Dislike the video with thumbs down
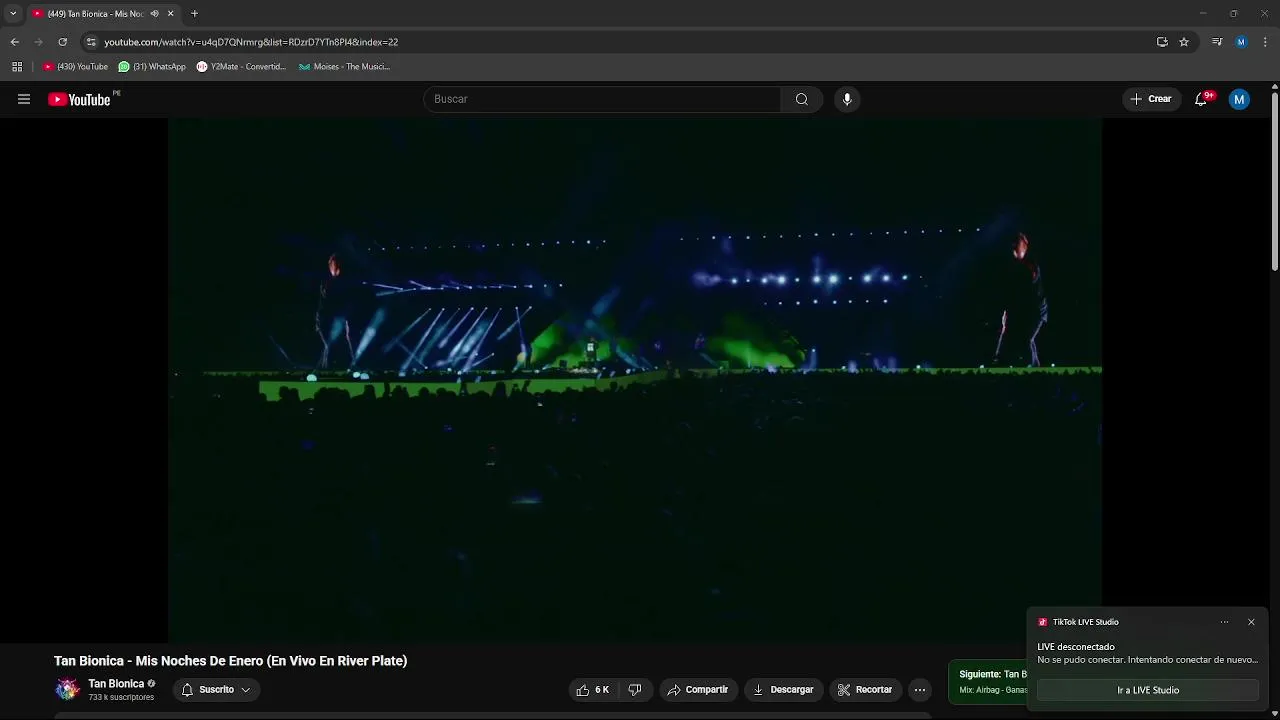 coord(635,690)
